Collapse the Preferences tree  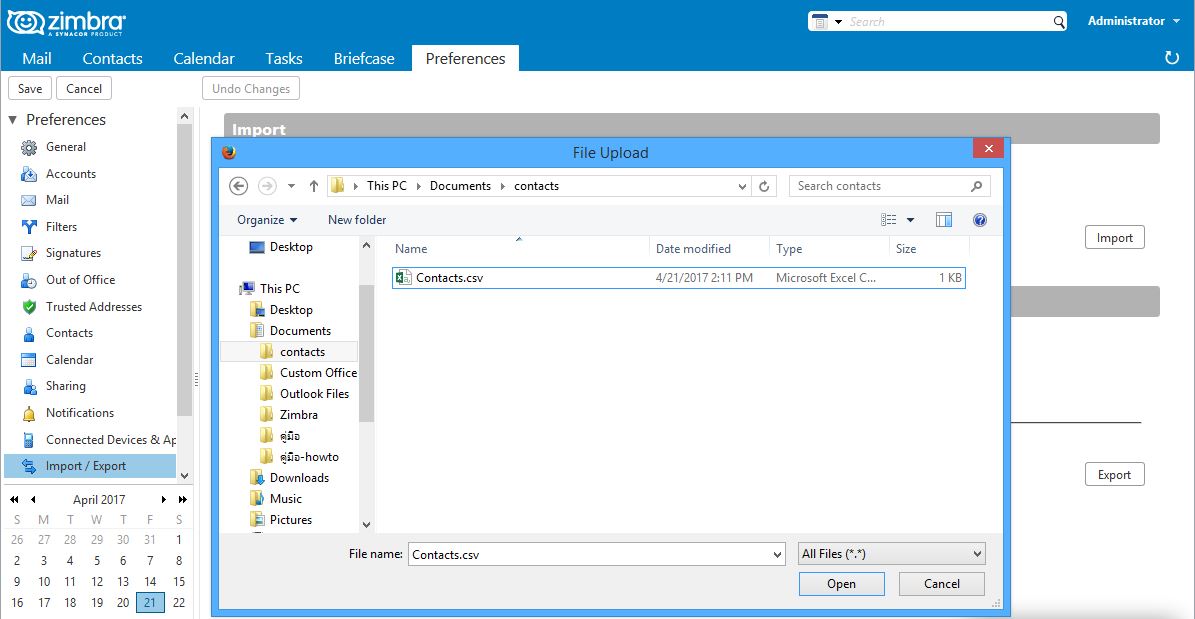pyautogui.click(x=12, y=120)
